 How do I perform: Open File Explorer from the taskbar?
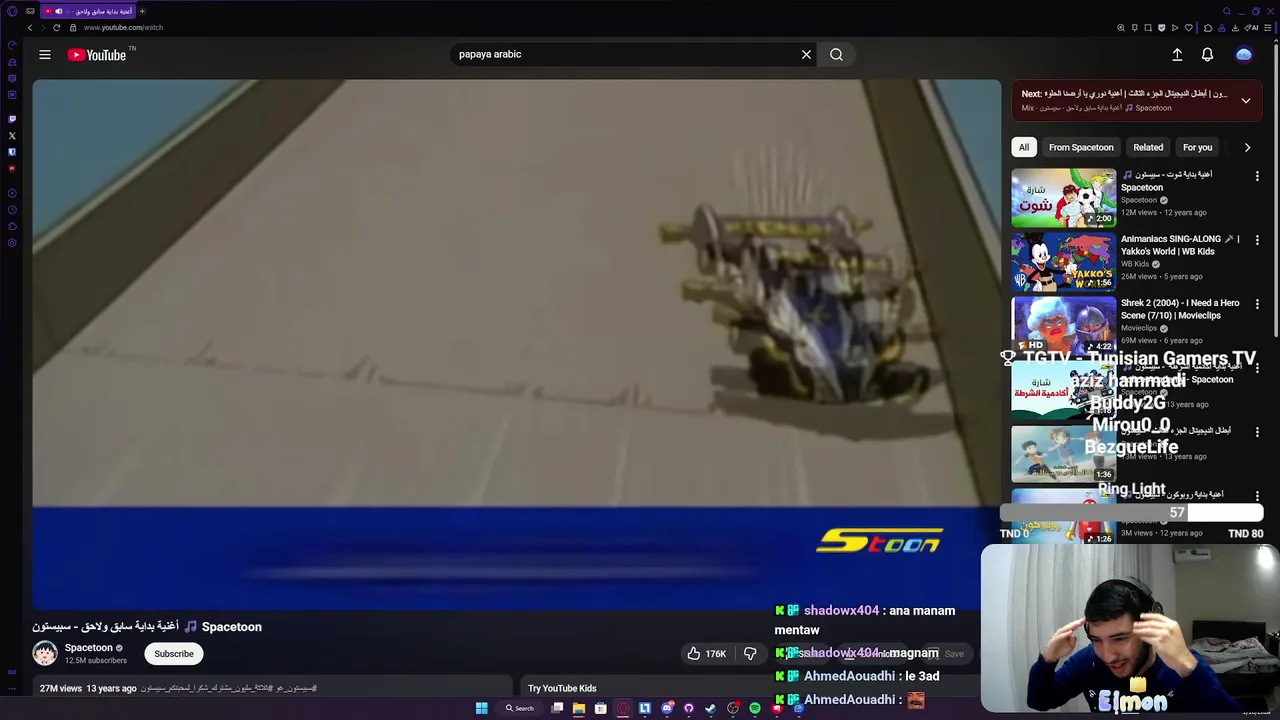[x=579, y=708]
